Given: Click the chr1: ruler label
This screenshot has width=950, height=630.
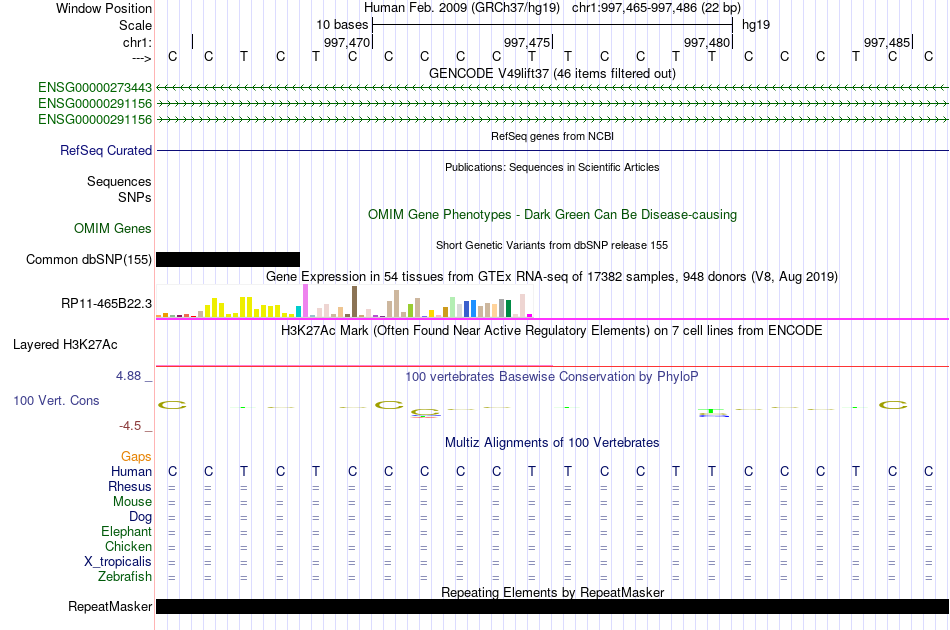Looking at the screenshot, I should pos(137,42).
